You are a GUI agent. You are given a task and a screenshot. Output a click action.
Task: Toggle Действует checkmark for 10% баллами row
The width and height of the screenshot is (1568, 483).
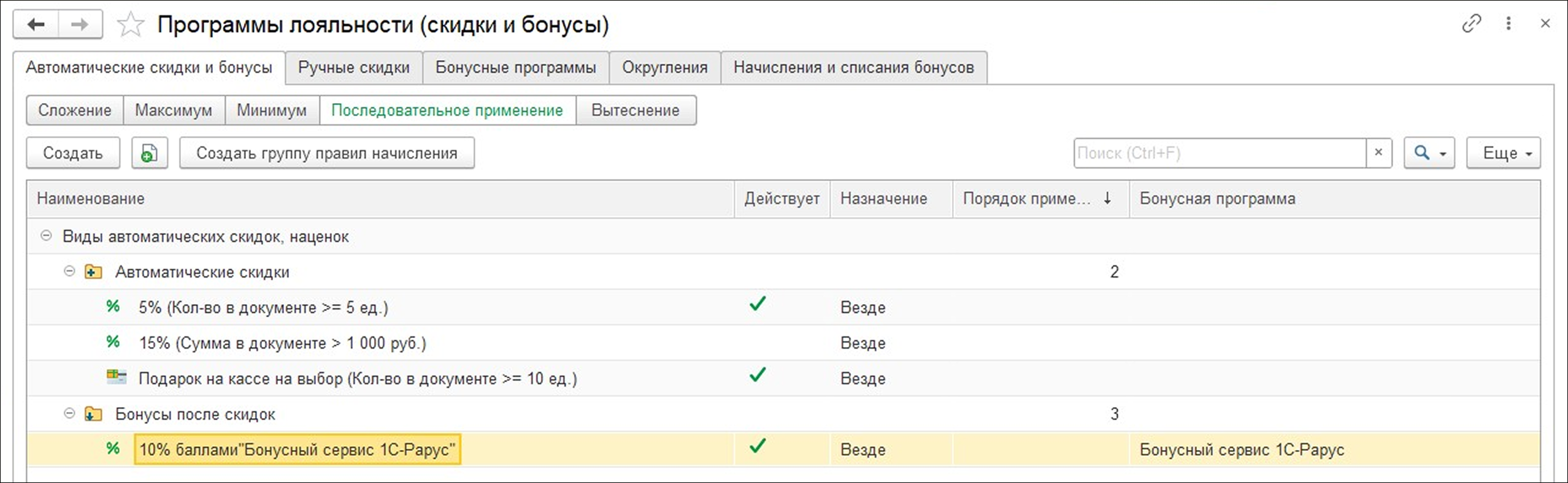(758, 447)
